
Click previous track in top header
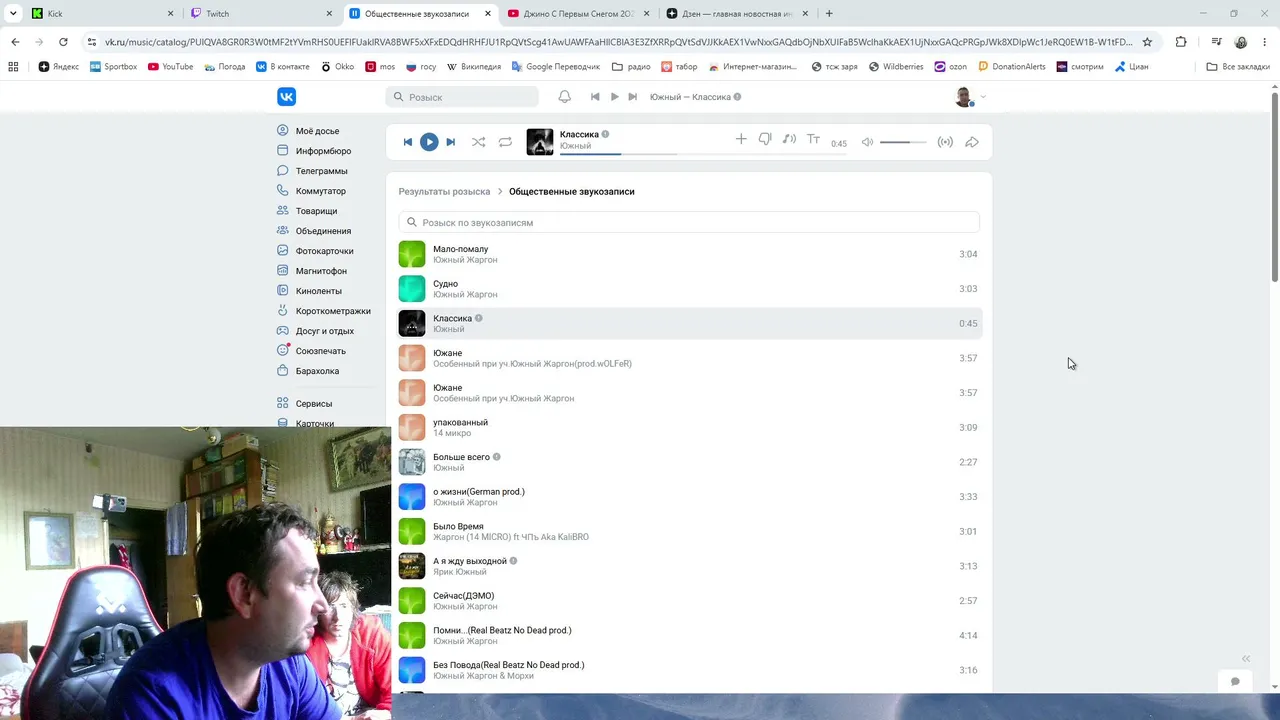pos(595,97)
